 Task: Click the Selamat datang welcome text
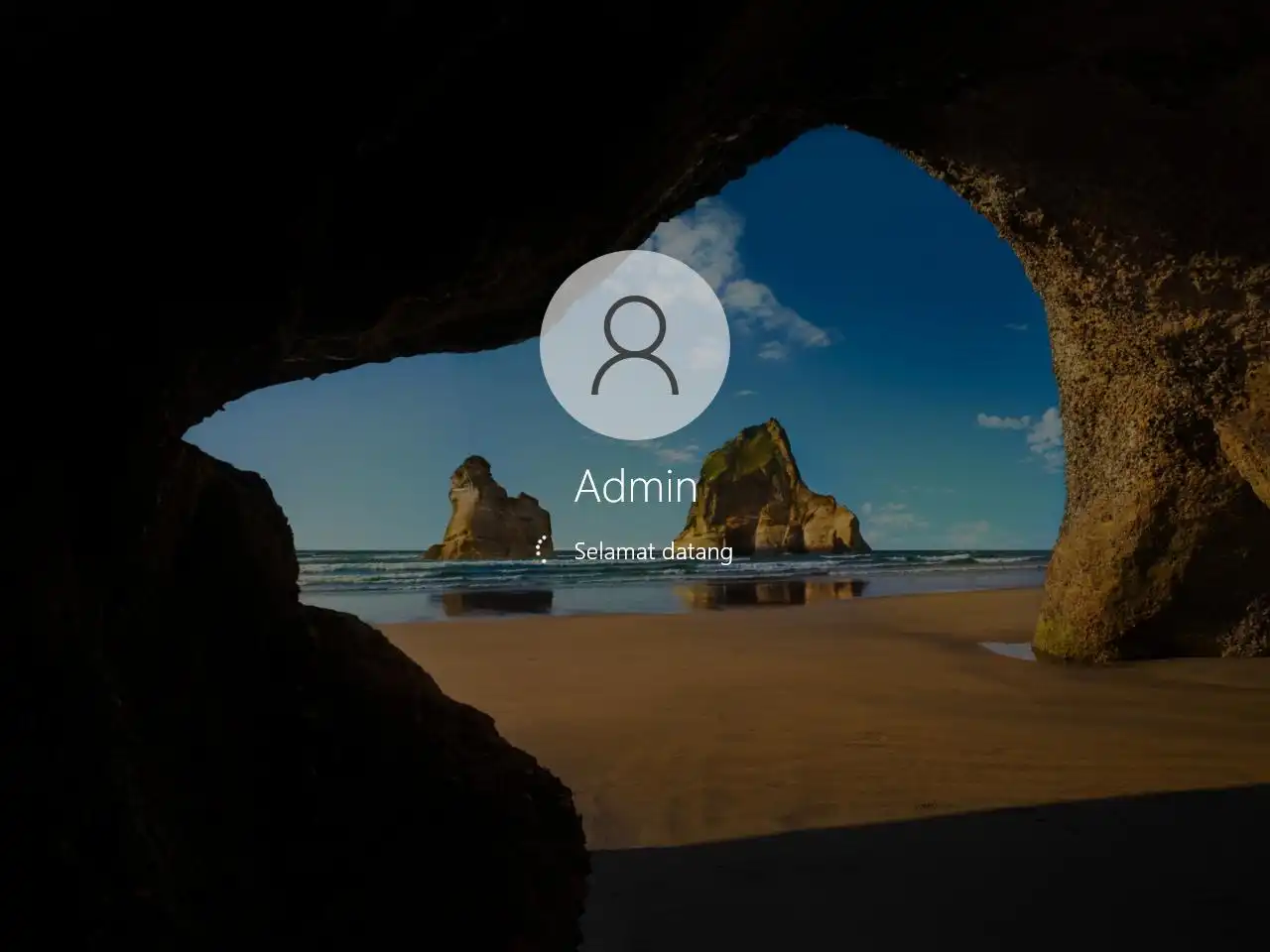coord(653,551)
